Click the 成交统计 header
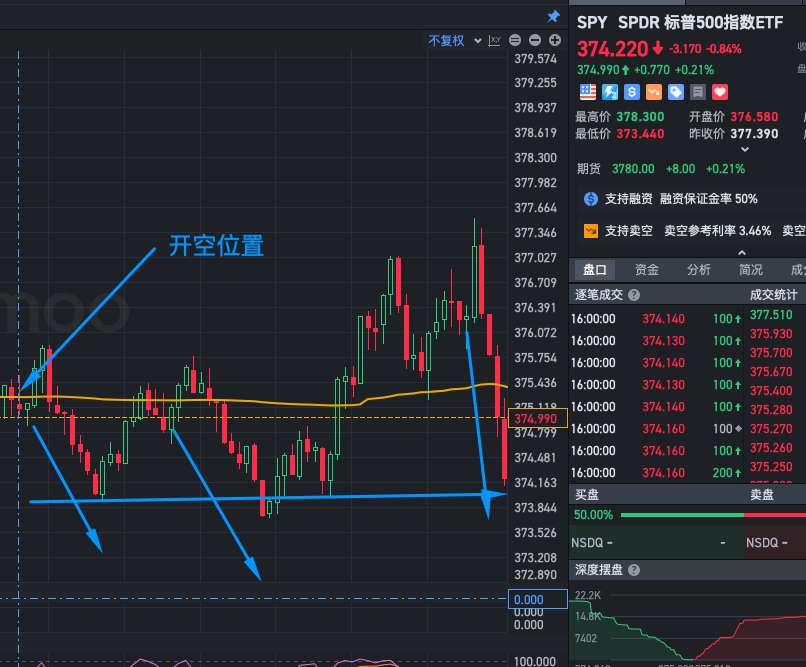 774,295
